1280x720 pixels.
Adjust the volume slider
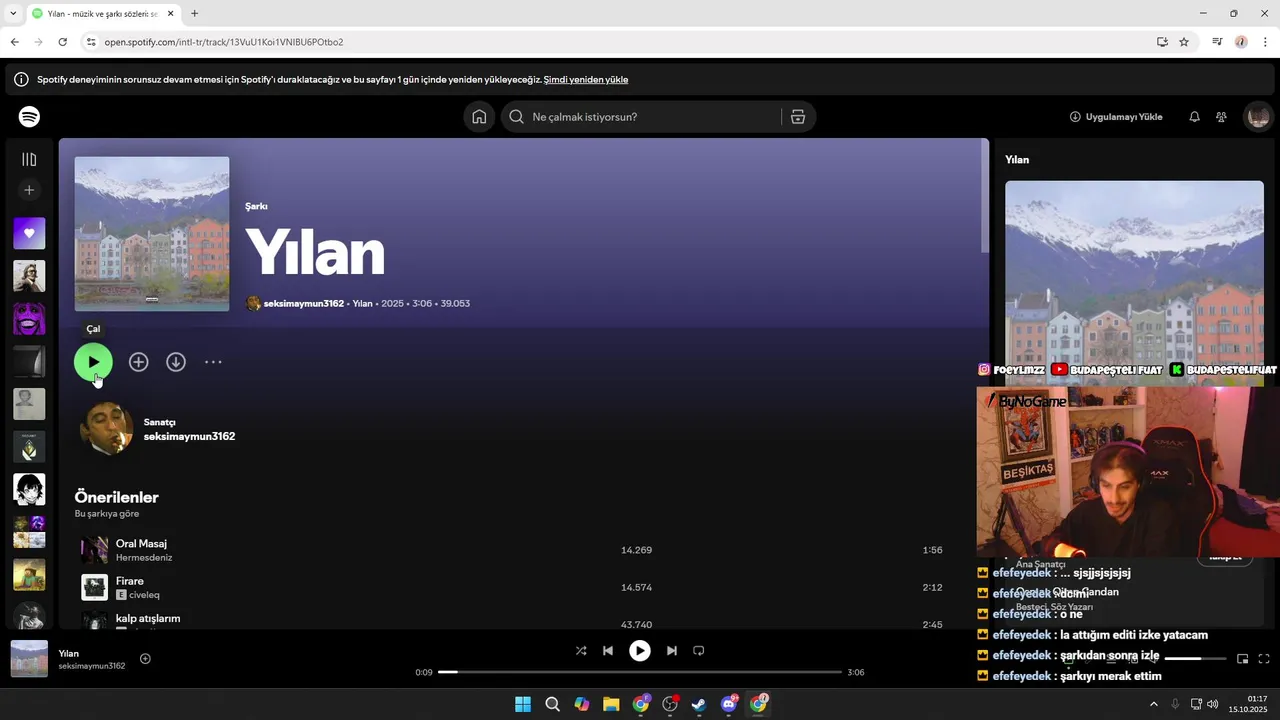[x=1196, y=659]
